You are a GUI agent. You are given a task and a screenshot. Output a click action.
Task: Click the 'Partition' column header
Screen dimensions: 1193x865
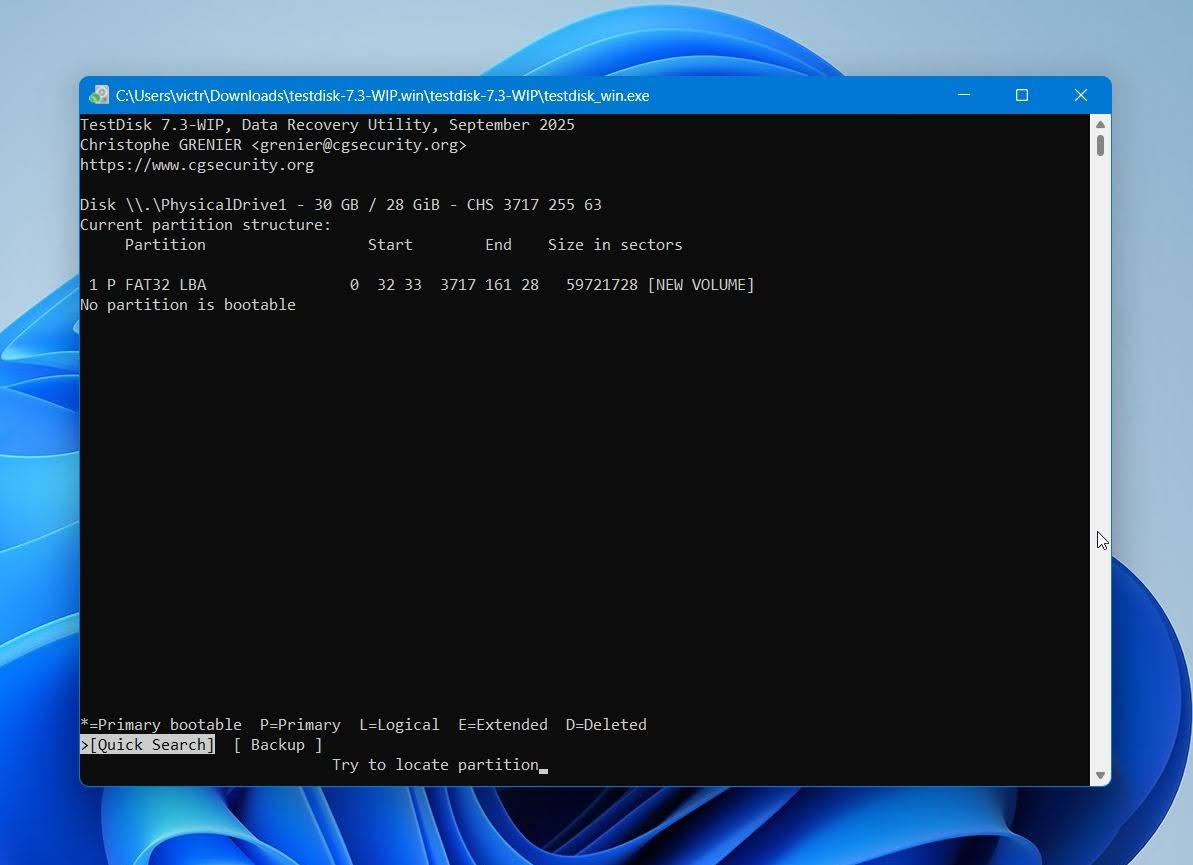(x=165, y=245)
